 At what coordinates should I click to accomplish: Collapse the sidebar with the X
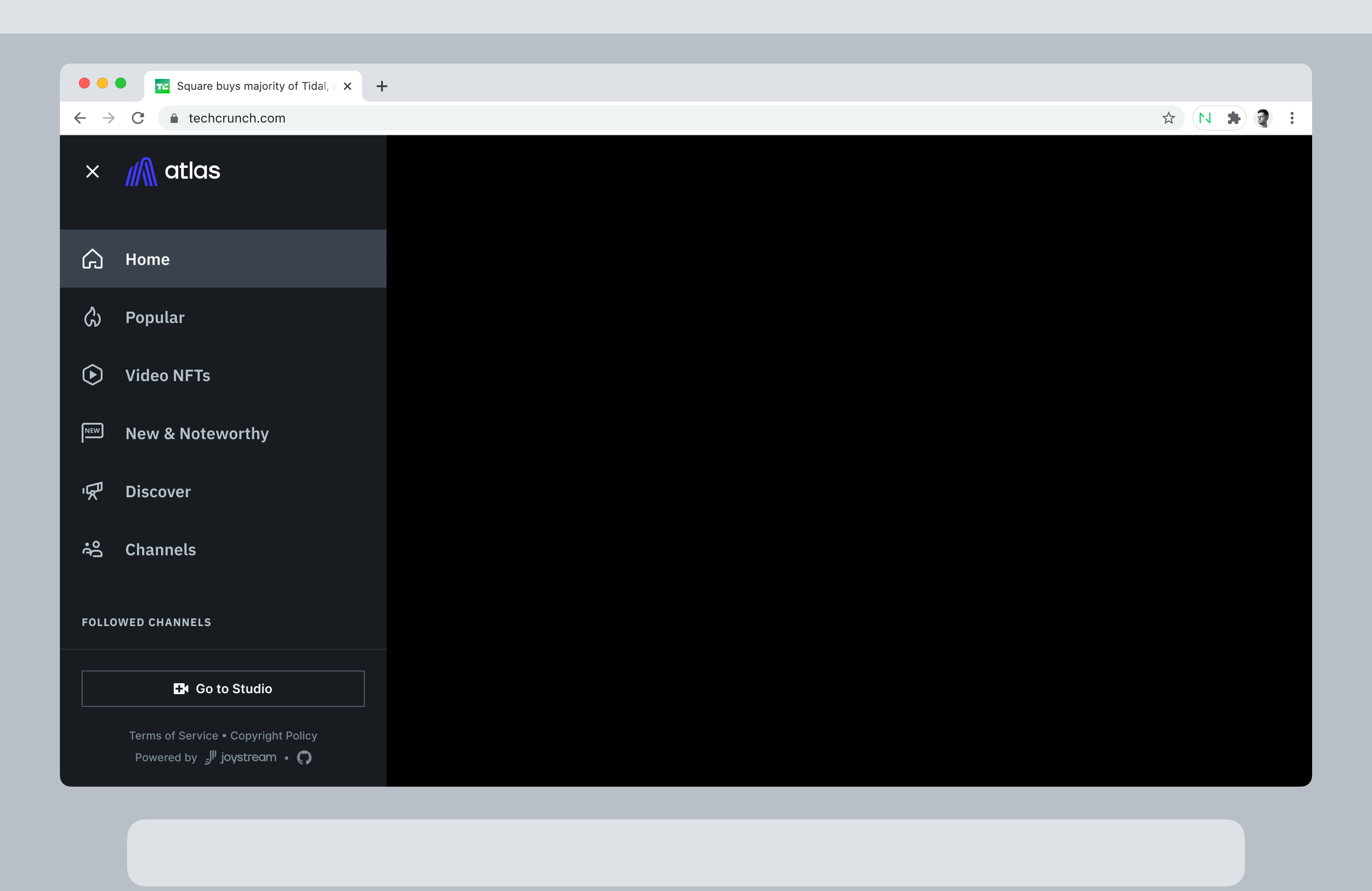click(x=93, y=171)
